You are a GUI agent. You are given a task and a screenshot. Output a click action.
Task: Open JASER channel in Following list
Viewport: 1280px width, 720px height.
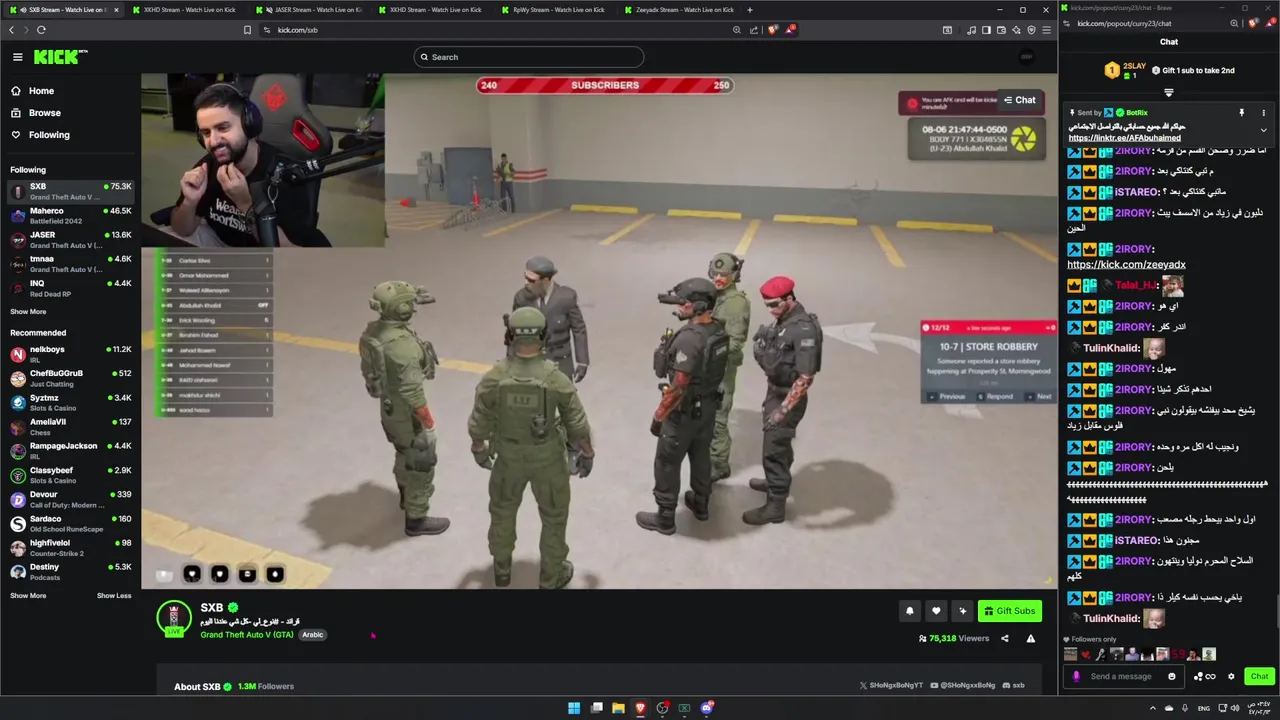(x=70, y=239)
